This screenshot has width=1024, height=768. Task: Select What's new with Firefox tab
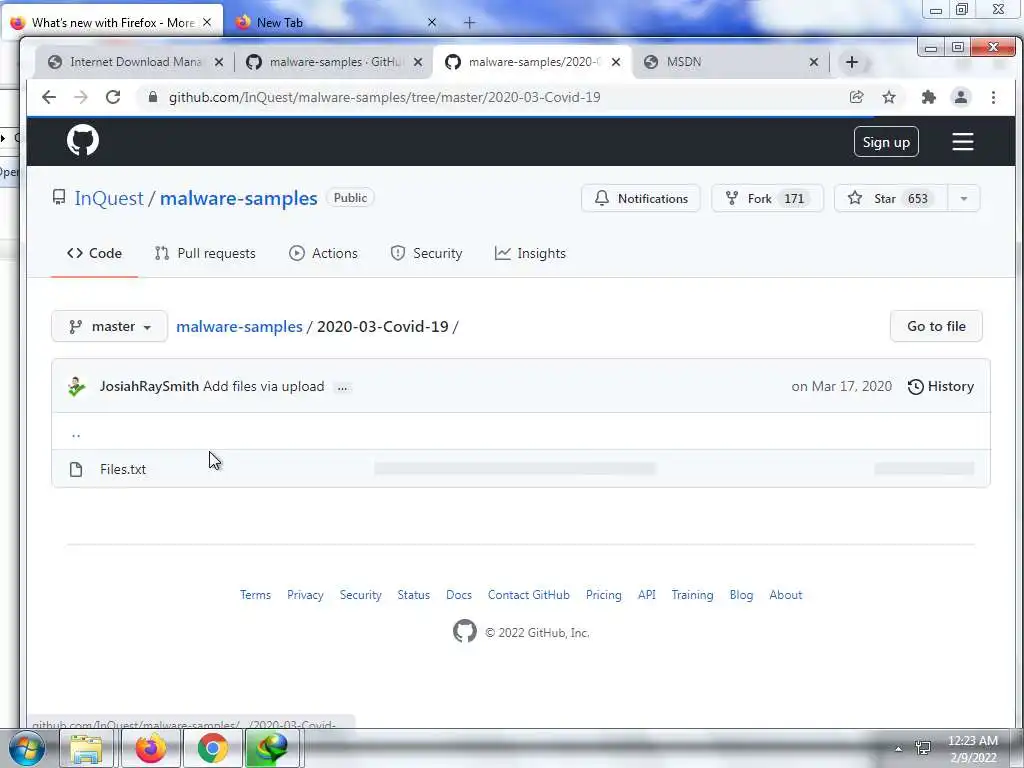click(x=112, y=23)
